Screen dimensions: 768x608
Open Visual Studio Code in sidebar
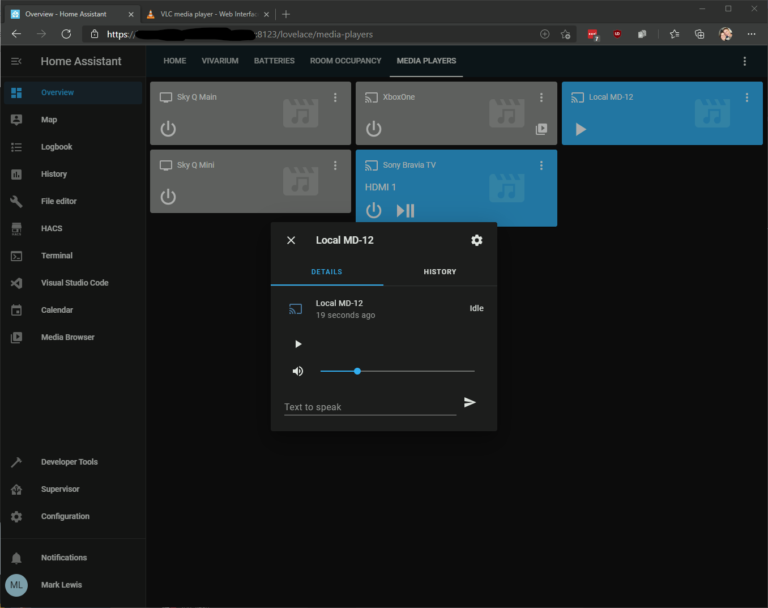pyautogui.click(x=74, y=283)
